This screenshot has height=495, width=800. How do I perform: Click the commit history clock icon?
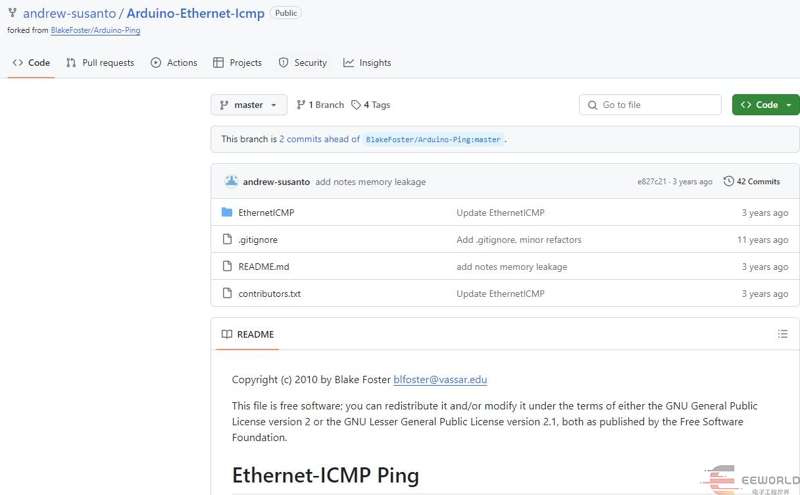[x=728, y=181]
